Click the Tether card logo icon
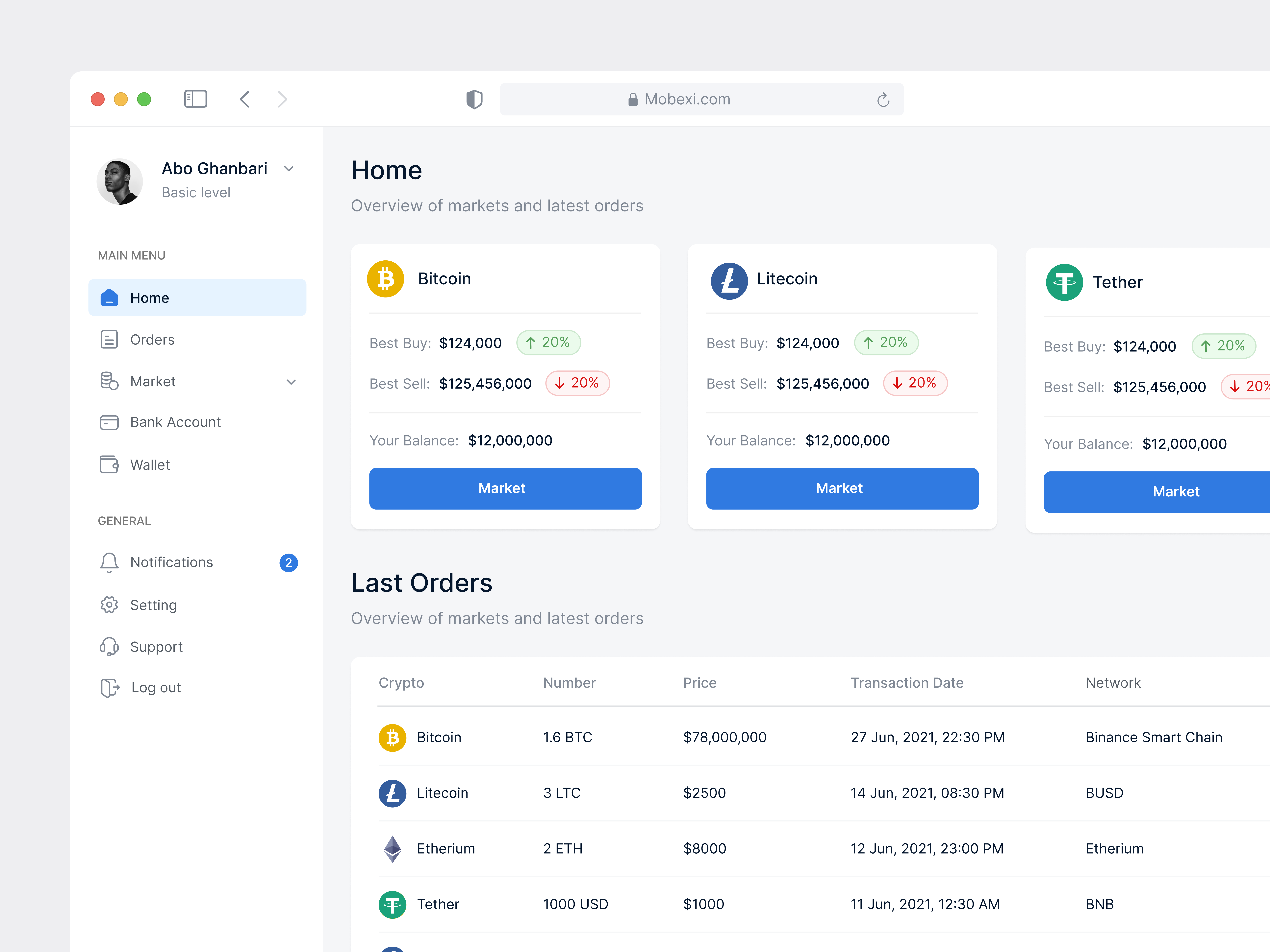Viewport: 1270px width, 952px height. coord(1064,282)
